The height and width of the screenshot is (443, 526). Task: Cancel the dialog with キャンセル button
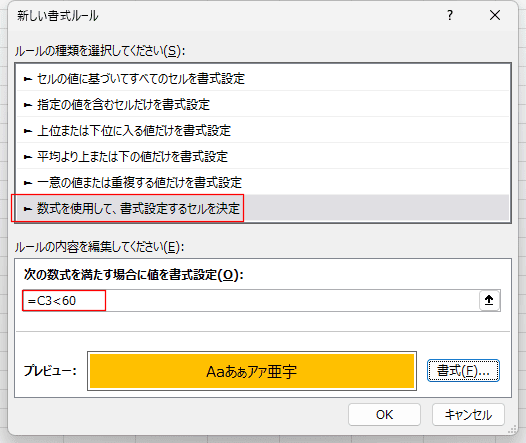pyautogui.click(x=468, y=414)
